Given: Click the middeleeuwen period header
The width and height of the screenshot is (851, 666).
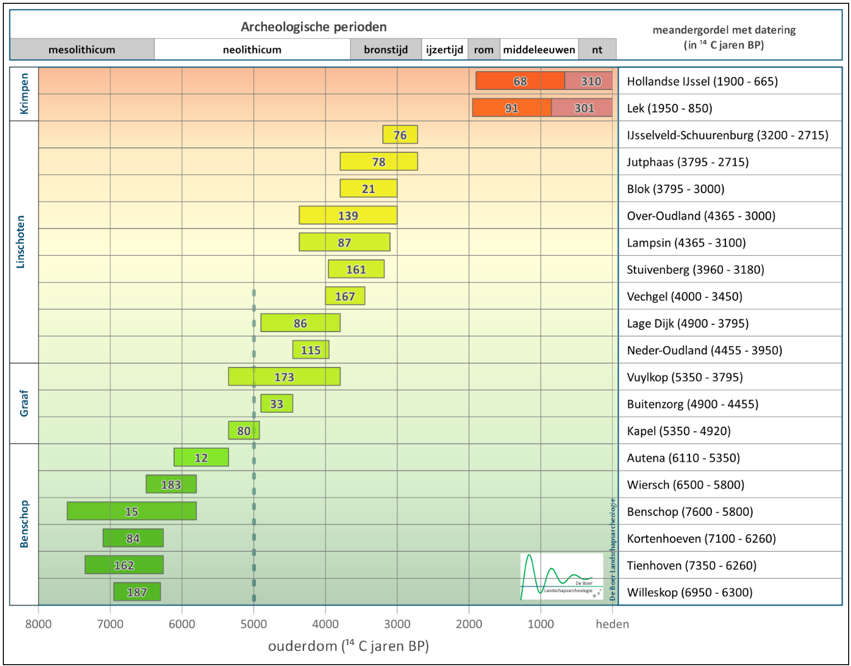Looking at the screenshot, I should click(x=538, y=49).
